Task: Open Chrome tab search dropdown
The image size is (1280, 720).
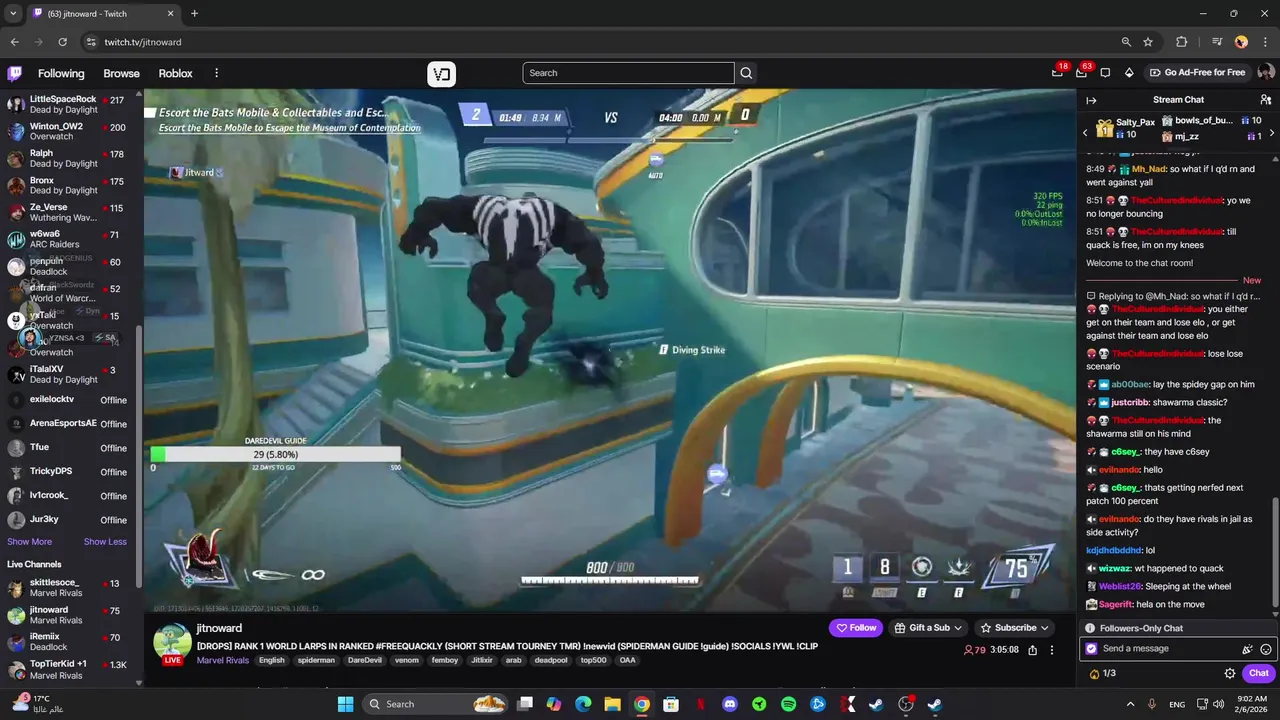Action: coord(13,13)
